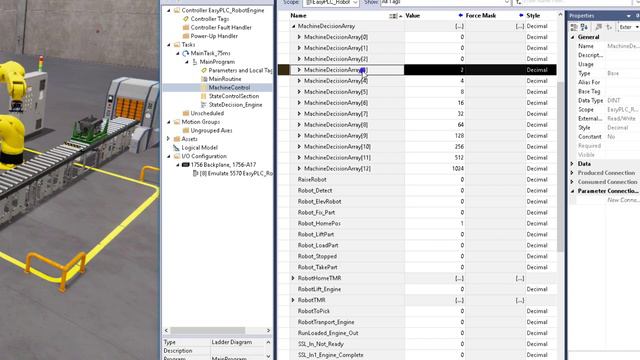Open the MachineControl routine in the tree

pyautogui.click(x=229, y=87)
